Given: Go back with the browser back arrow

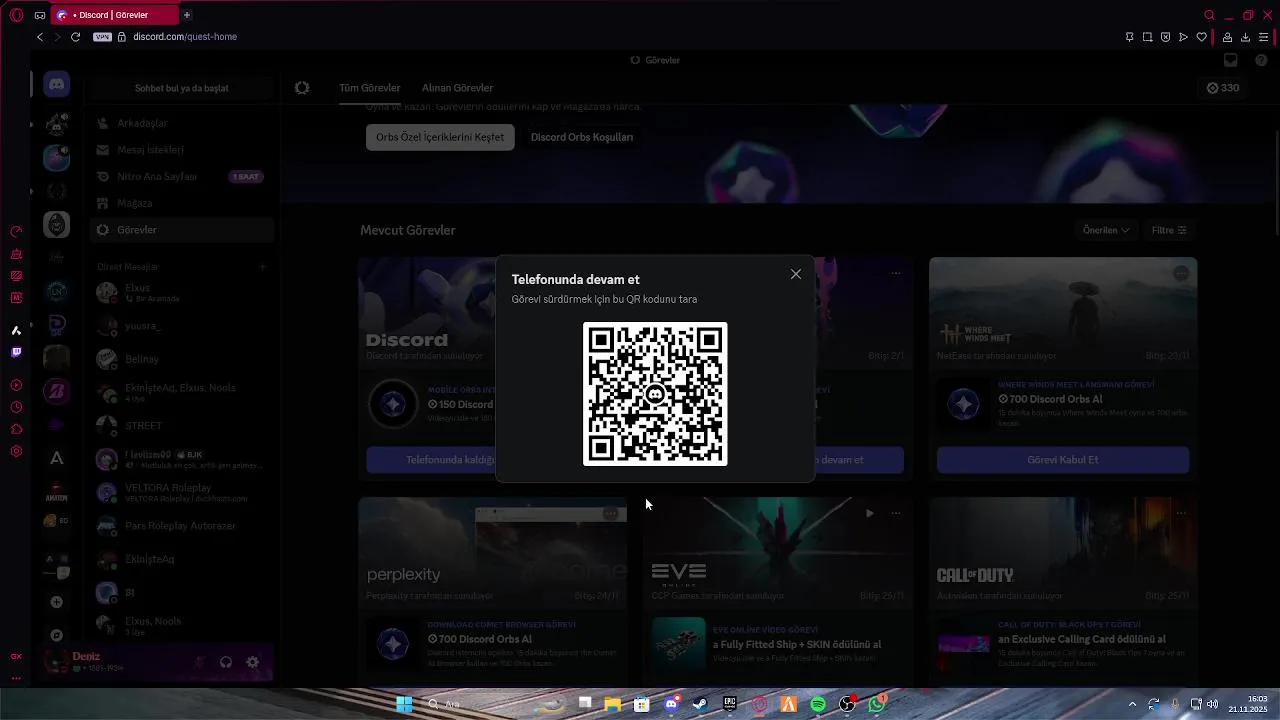Looking at the screenshot, I should tap(40, 37).
